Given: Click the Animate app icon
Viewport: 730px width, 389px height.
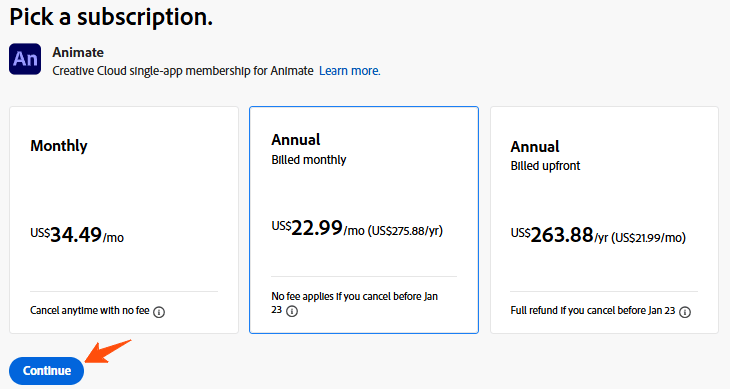Looking at the screenshot, I should click(x=25, y=59).
